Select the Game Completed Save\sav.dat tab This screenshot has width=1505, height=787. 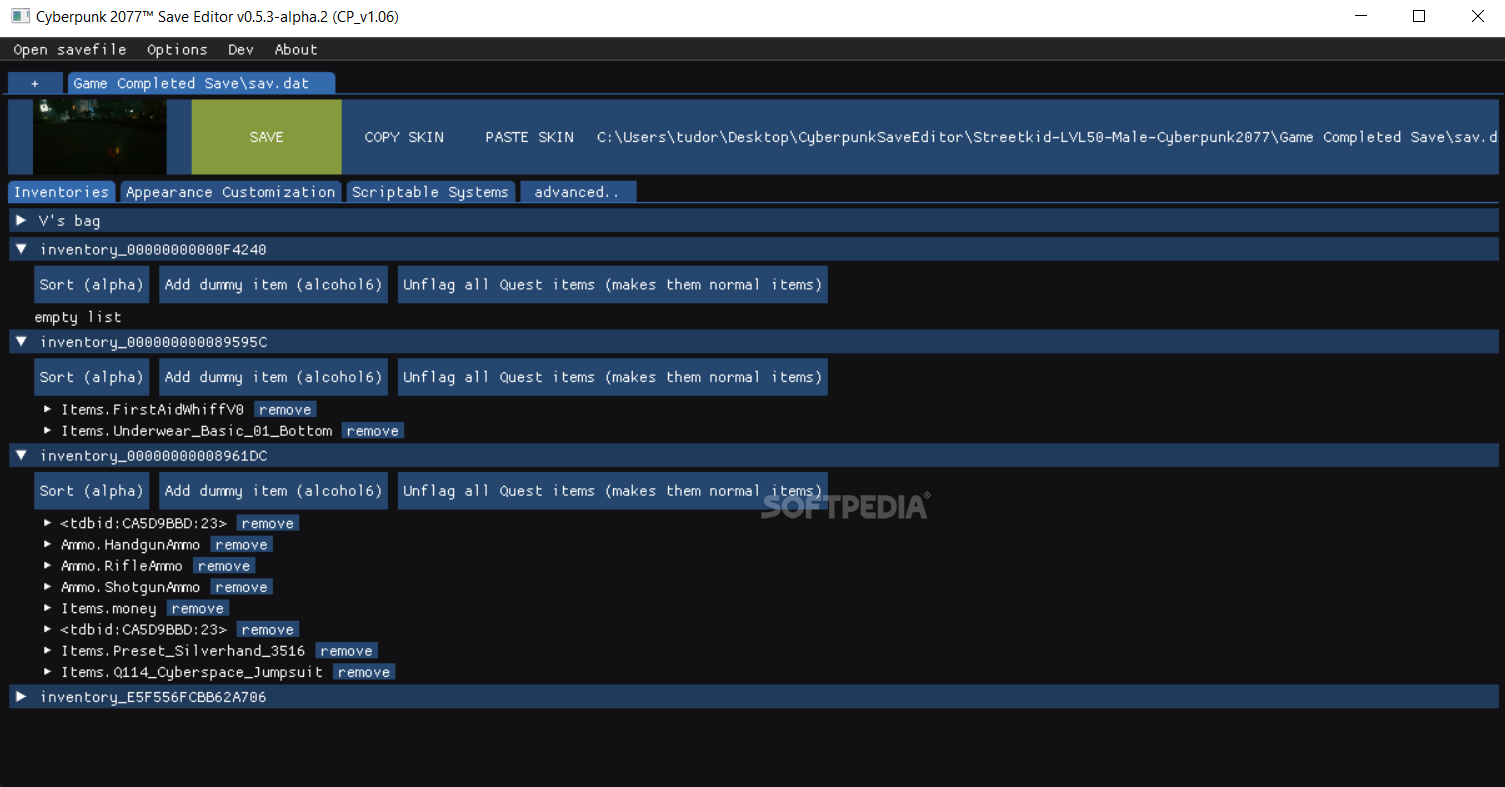tap(201, 83)
